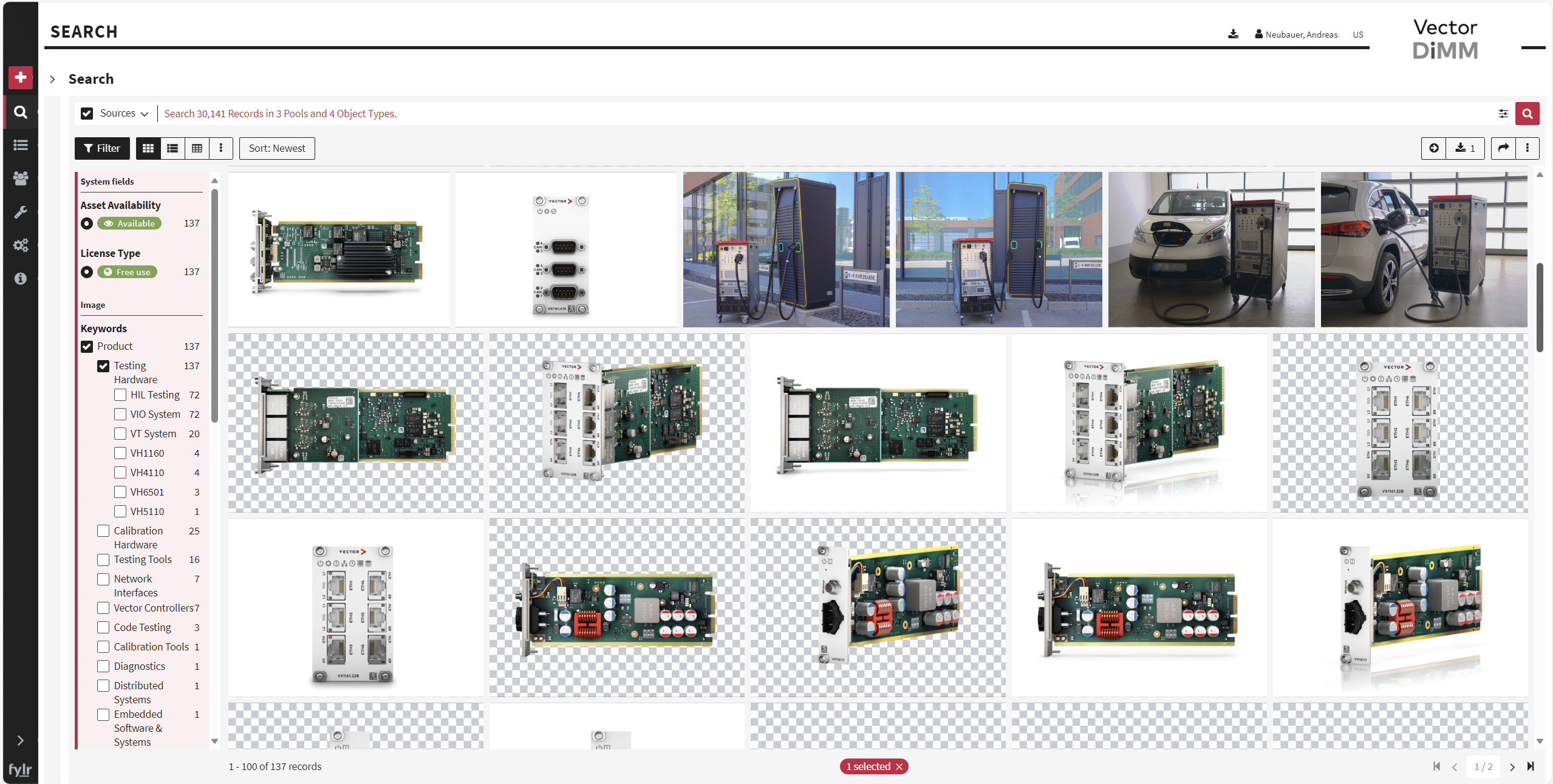This screenshot has width=1553, height=784.
Task: Check the Calibration Tools checkbox
Action: [103, 647]
